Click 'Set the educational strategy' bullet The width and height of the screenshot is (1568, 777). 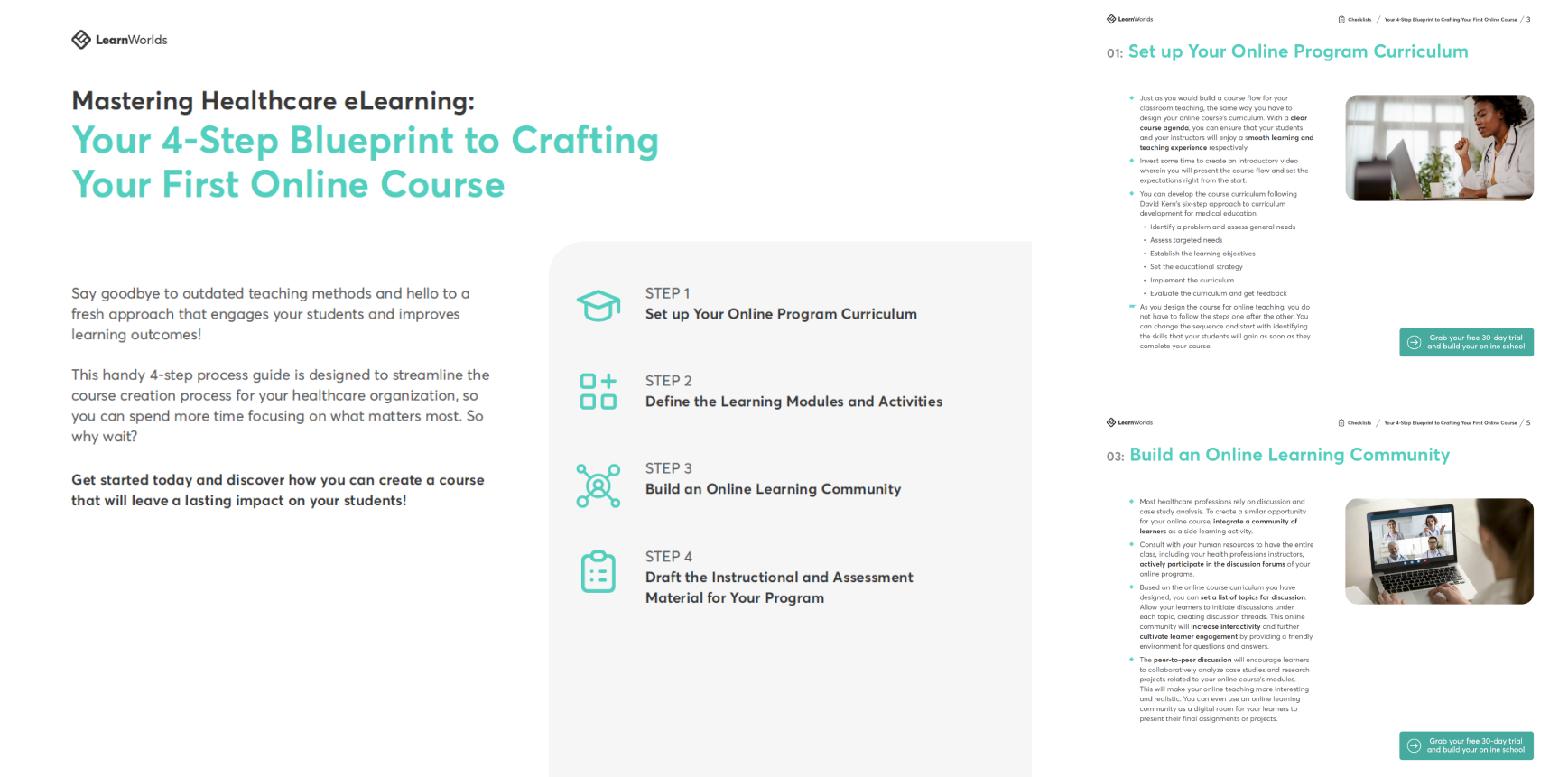click(1196, 267)
